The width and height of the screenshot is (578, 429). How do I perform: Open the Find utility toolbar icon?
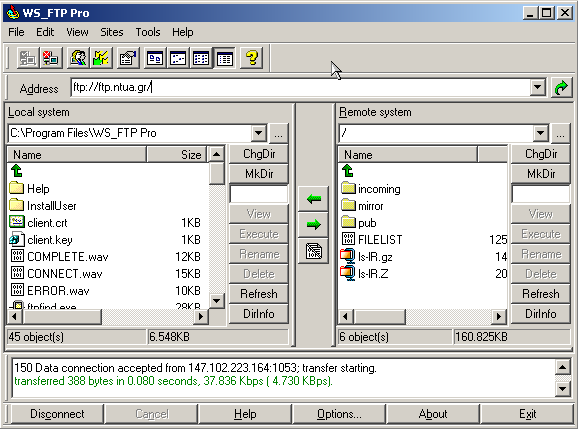[x=78, y=58]
